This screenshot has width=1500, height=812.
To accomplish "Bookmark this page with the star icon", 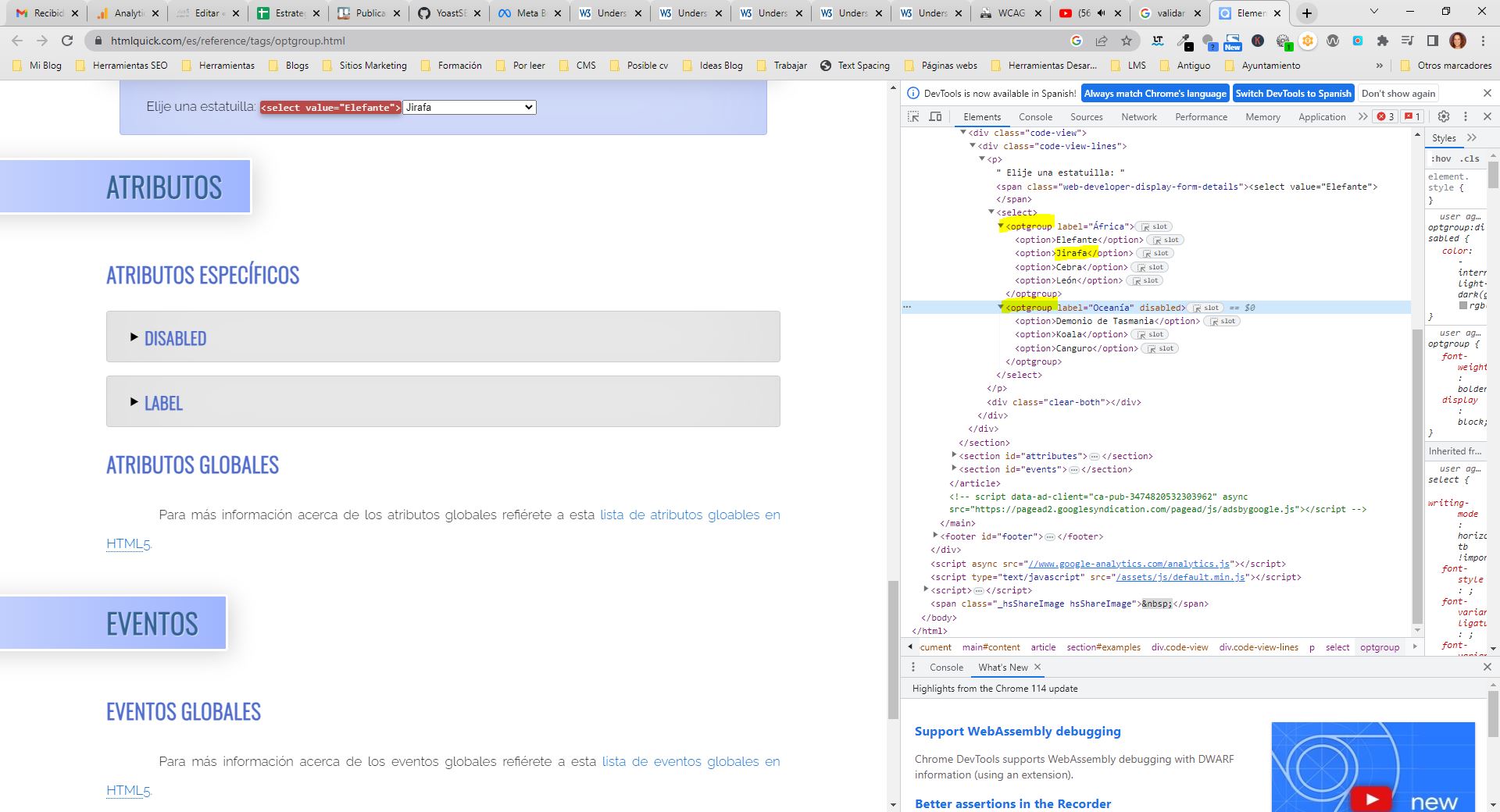I will click(x=1127, y=41).
